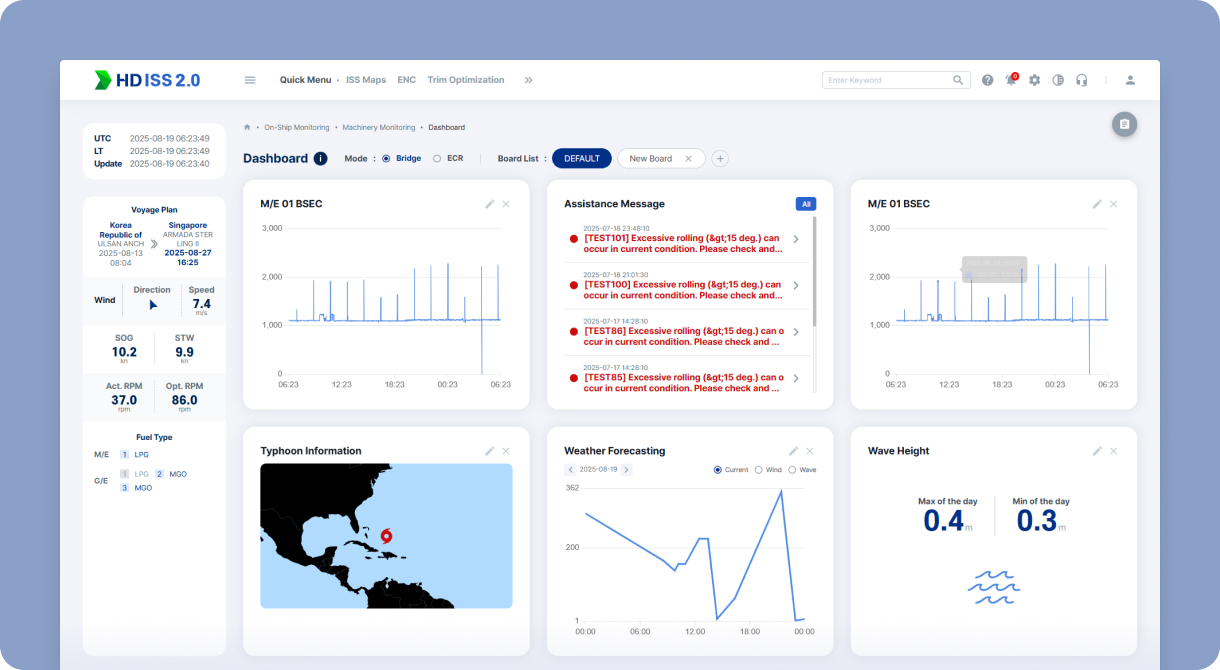Click the All button in Assistance Message
This screenshot has height=670, width=1220.
pyautogui.click(x=805, y=204)
